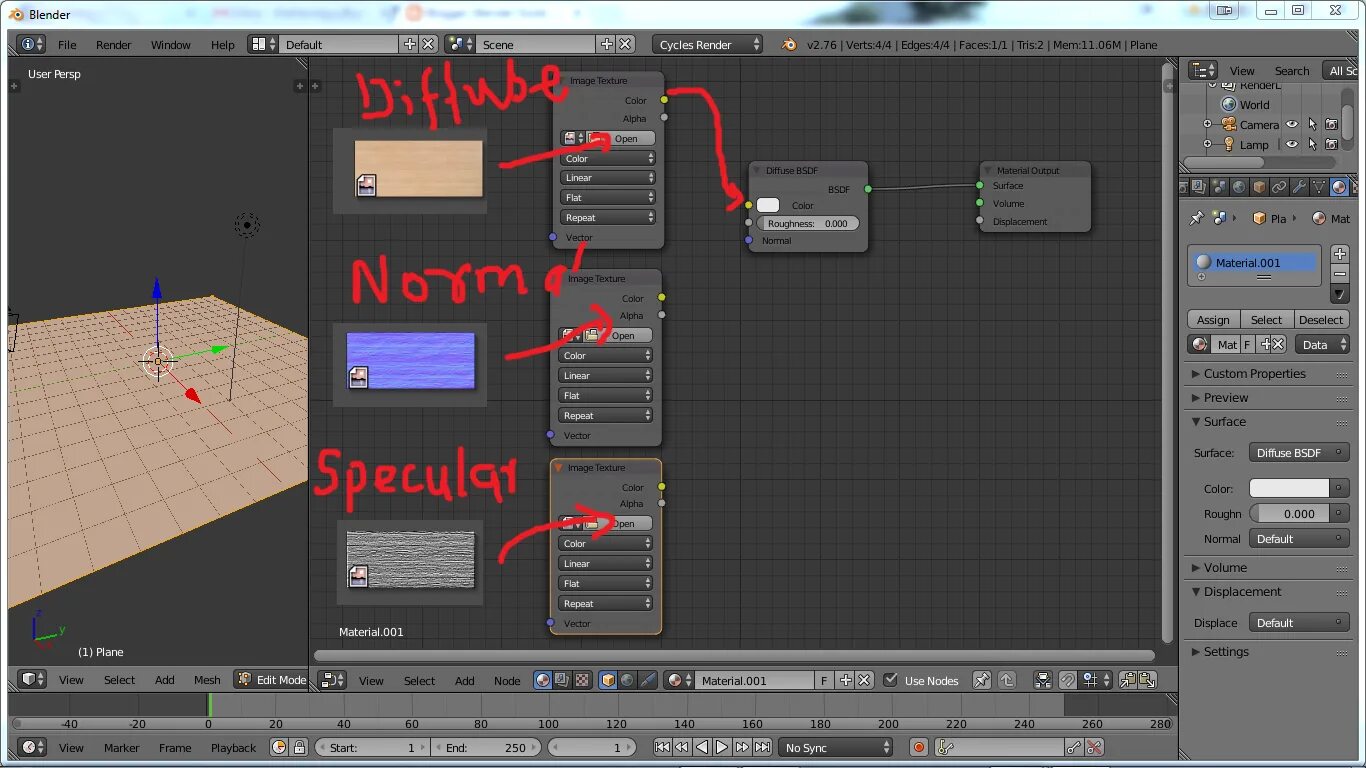Open material slot specials arrow menu
Screen dimensions: 1366x768
point(1340,294)
